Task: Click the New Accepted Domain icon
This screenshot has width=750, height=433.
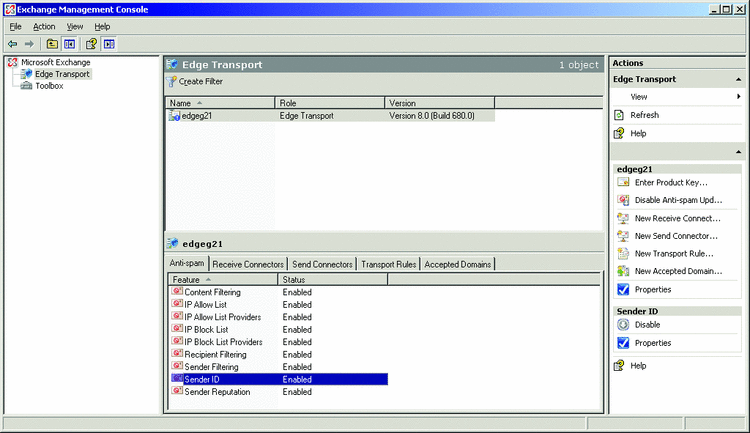Action: pyautogui.click(x=623, y=271)
